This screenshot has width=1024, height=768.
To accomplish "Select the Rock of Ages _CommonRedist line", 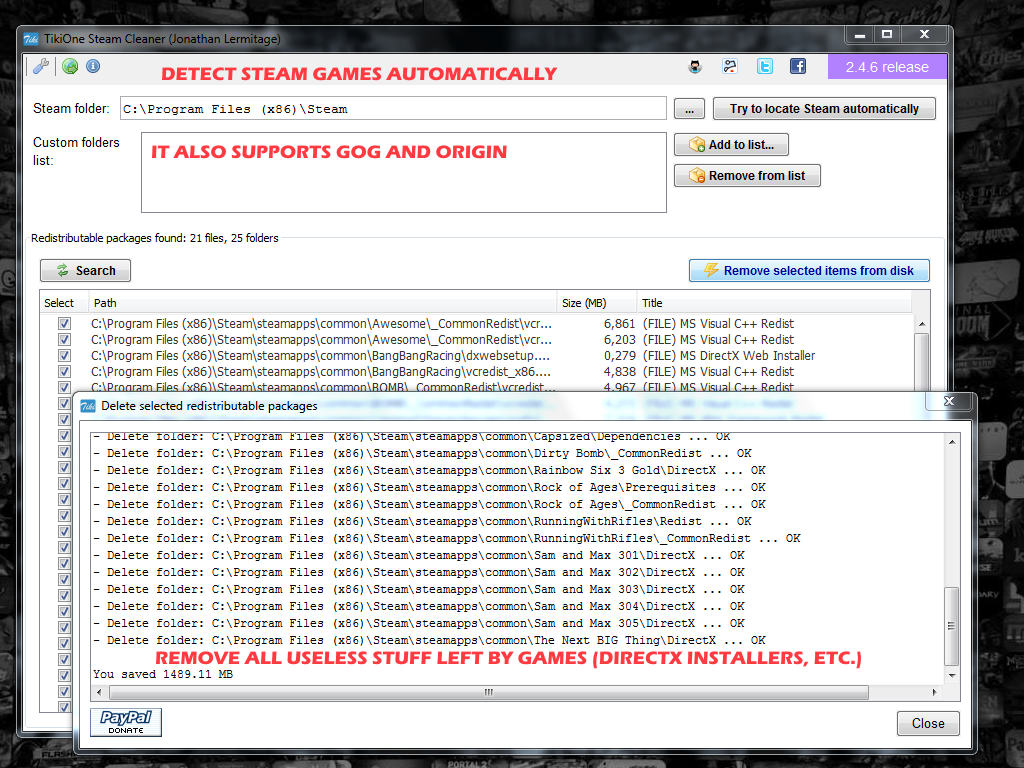I will [x=429, y=504].
